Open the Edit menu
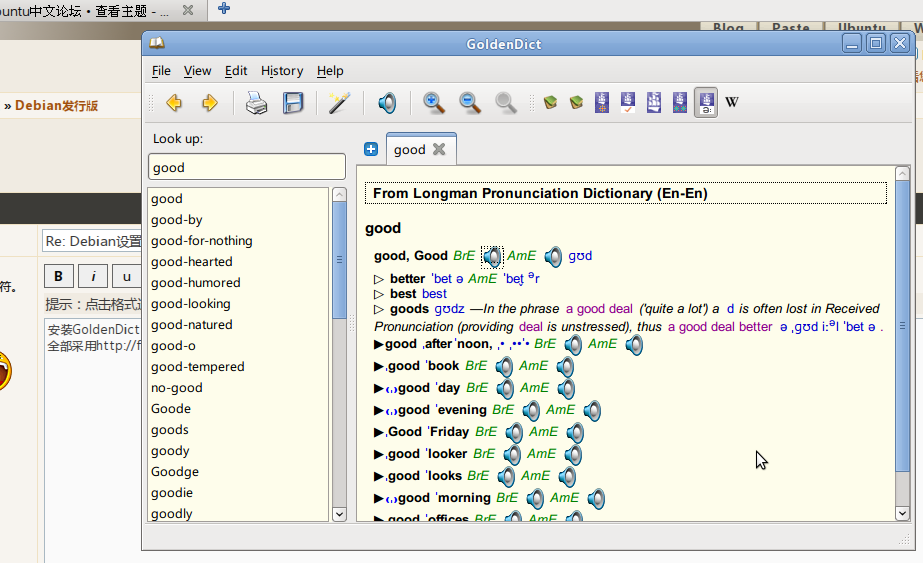 pyautogui.click(x=236, y=71)
